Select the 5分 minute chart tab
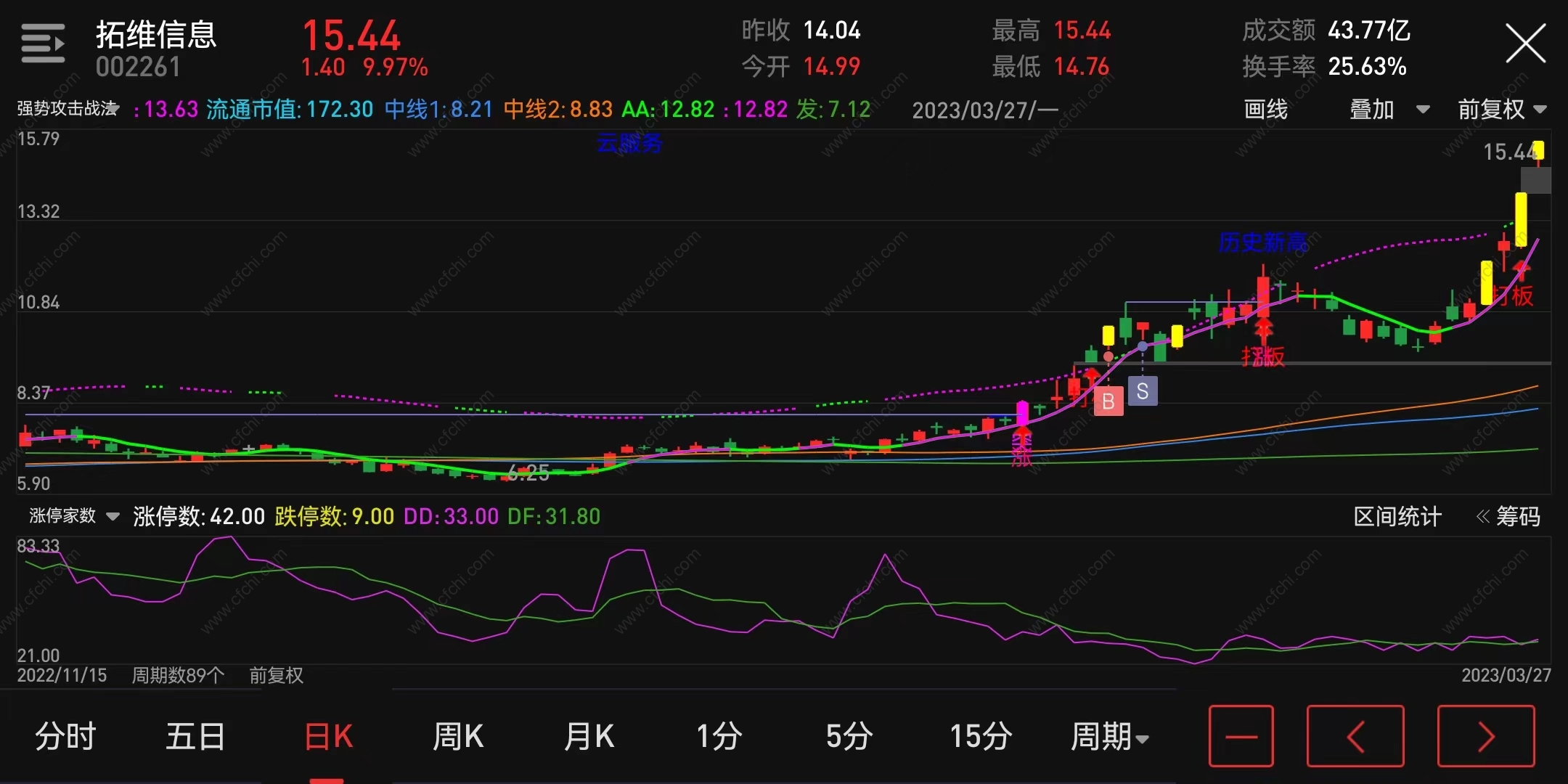Viewport: 1568px width, 784px height. [849, 736]
